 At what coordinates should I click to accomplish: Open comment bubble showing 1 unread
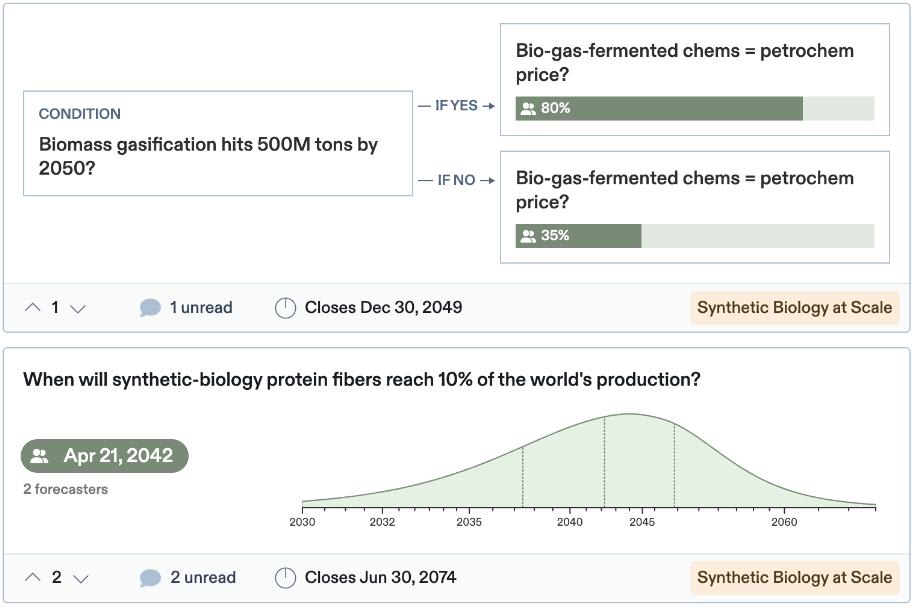click(150, 308)
